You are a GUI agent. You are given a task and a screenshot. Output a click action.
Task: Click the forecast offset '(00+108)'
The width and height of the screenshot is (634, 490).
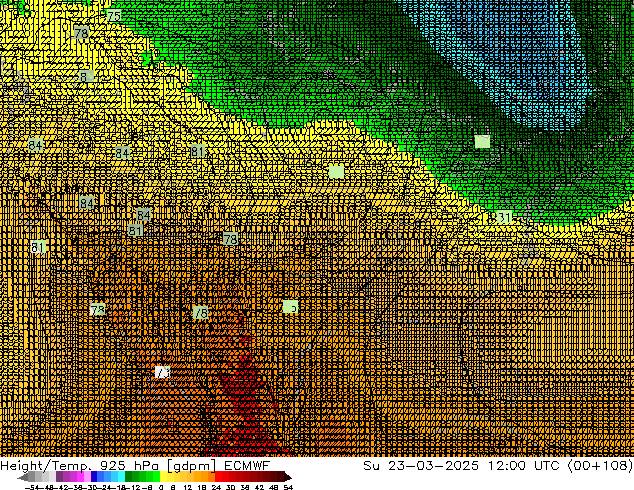[x=600, y=465]
